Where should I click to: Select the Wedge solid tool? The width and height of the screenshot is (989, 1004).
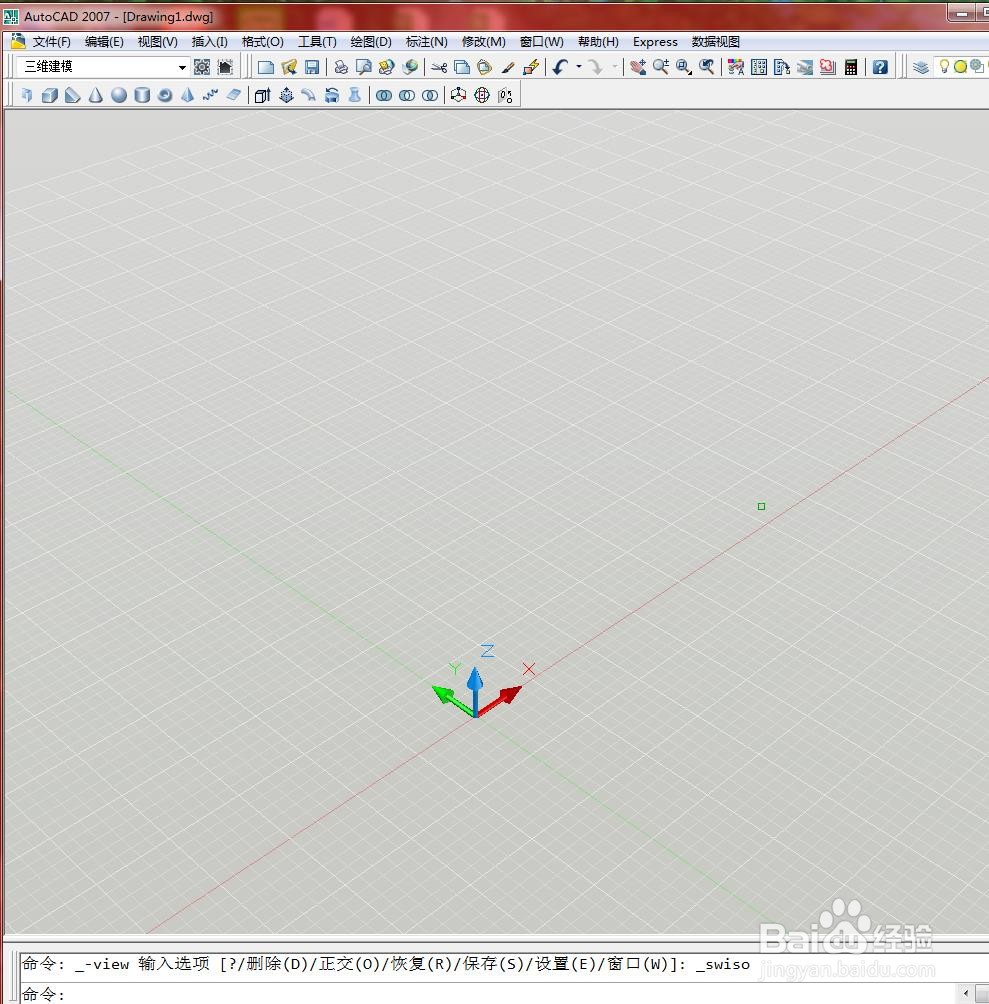(x=72, y=95)
